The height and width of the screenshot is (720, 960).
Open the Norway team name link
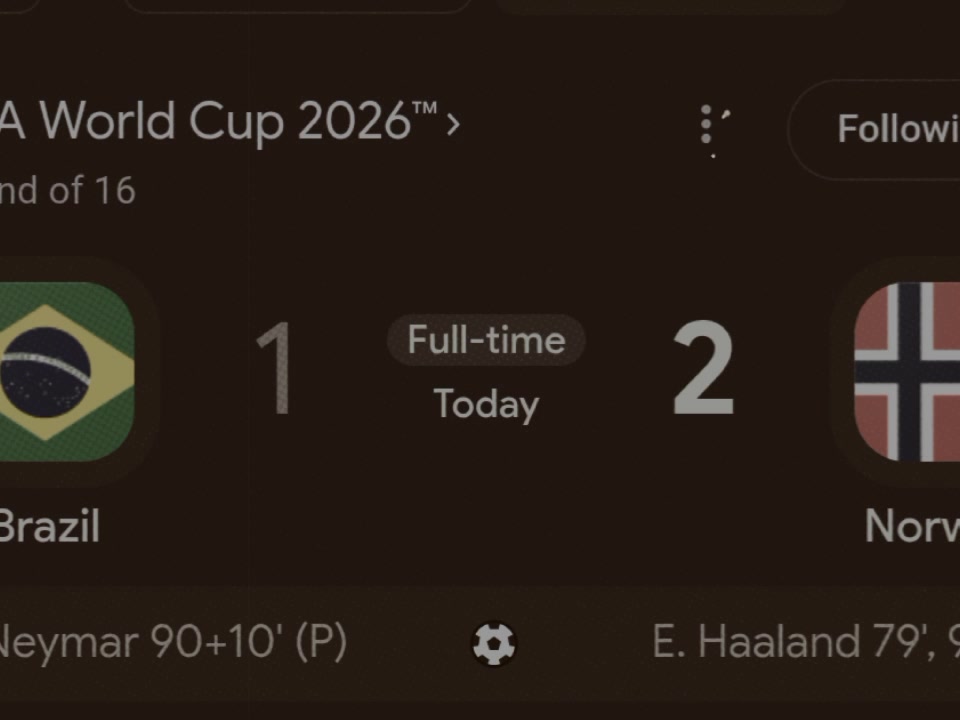click(x=912, y=526)
